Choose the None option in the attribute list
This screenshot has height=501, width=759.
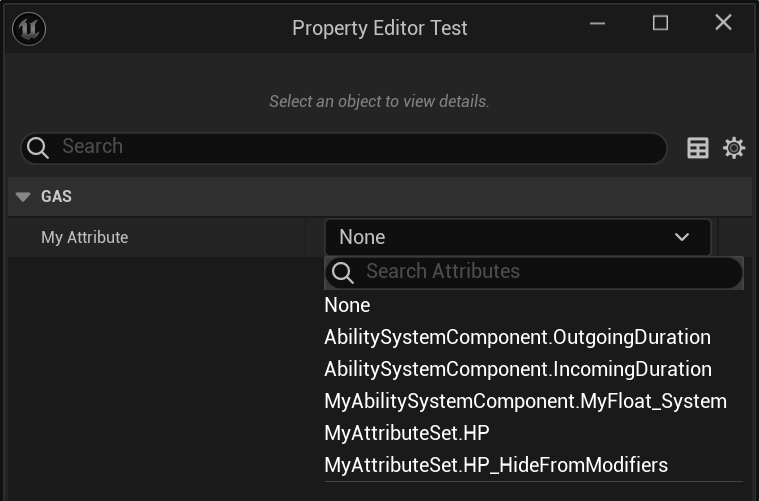[x=347, y=305]
